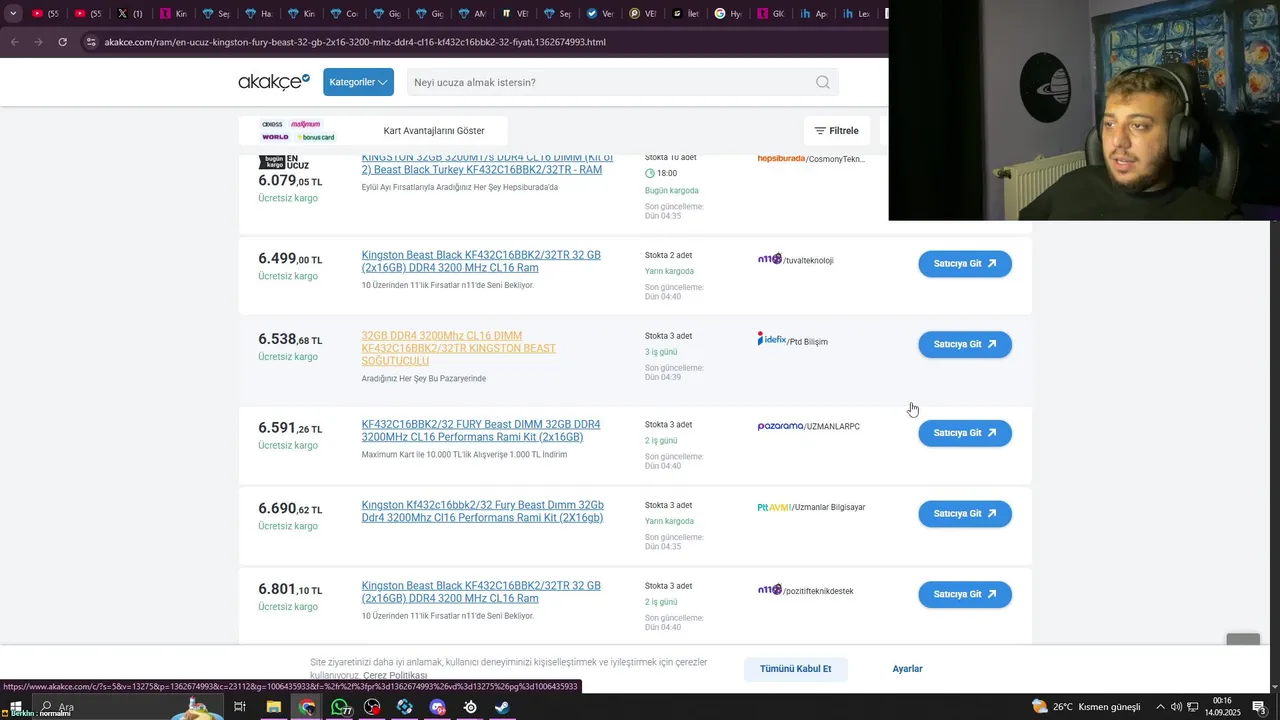Open Kingston Kf432c16bbk2/32 PttAVM listing link

coord(483,511)
